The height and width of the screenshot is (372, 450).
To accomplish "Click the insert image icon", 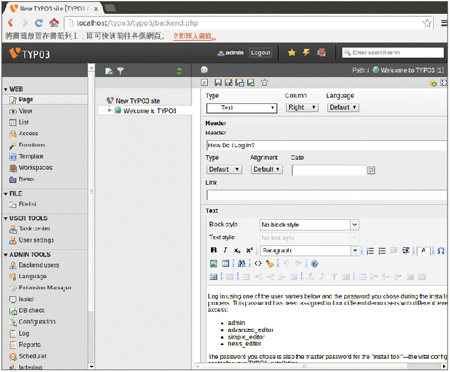I will tap(214, 264).
